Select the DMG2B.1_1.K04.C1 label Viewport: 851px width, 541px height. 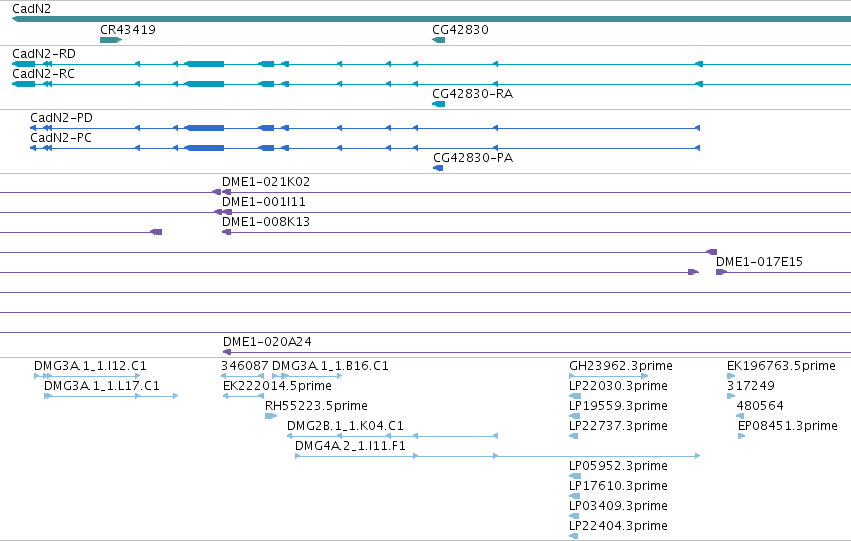(x=345, y=425)
